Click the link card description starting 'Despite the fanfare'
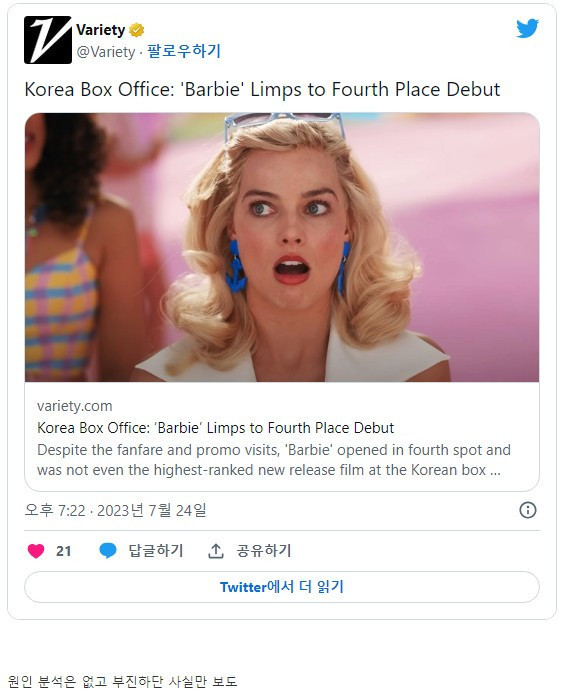The image size is (564, 697). coord(274,460)
